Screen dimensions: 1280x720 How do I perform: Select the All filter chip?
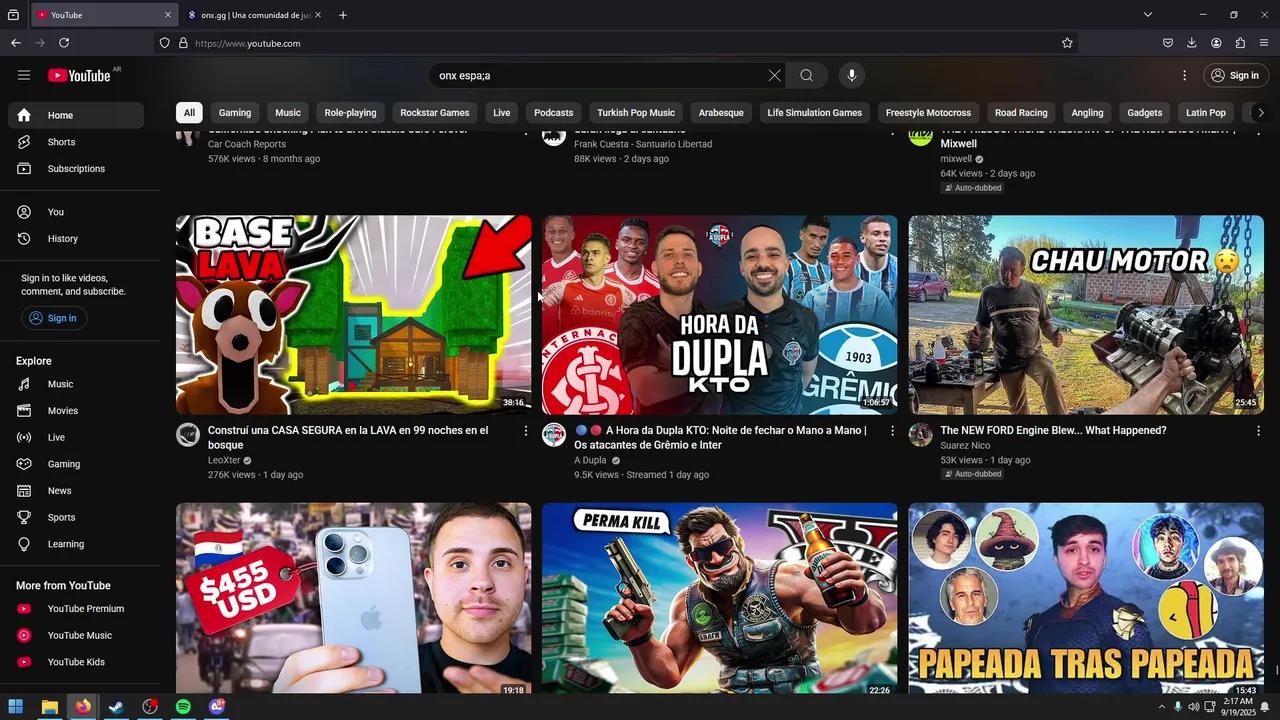coord(189,113)
